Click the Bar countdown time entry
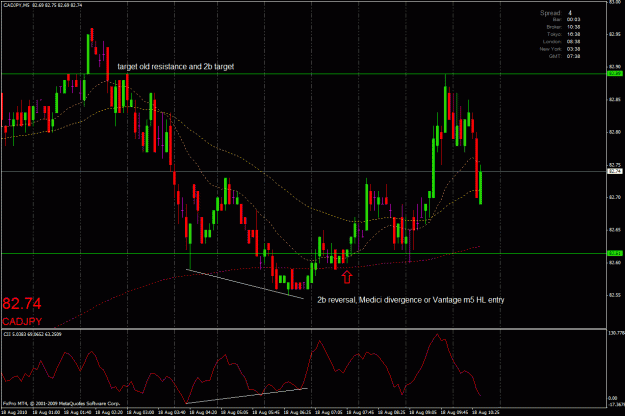 566,20
